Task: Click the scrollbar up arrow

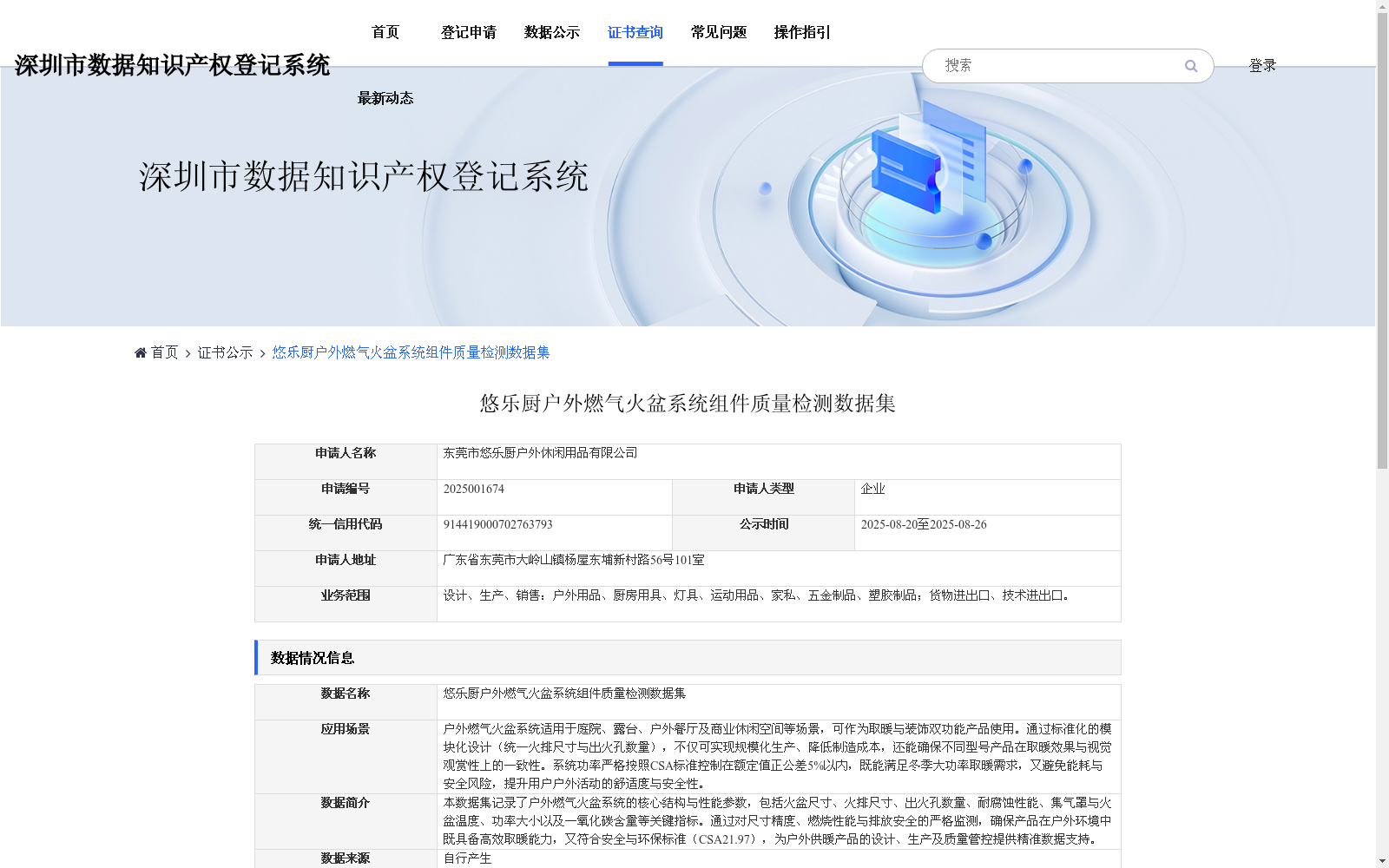Action: coord(1382,5)
